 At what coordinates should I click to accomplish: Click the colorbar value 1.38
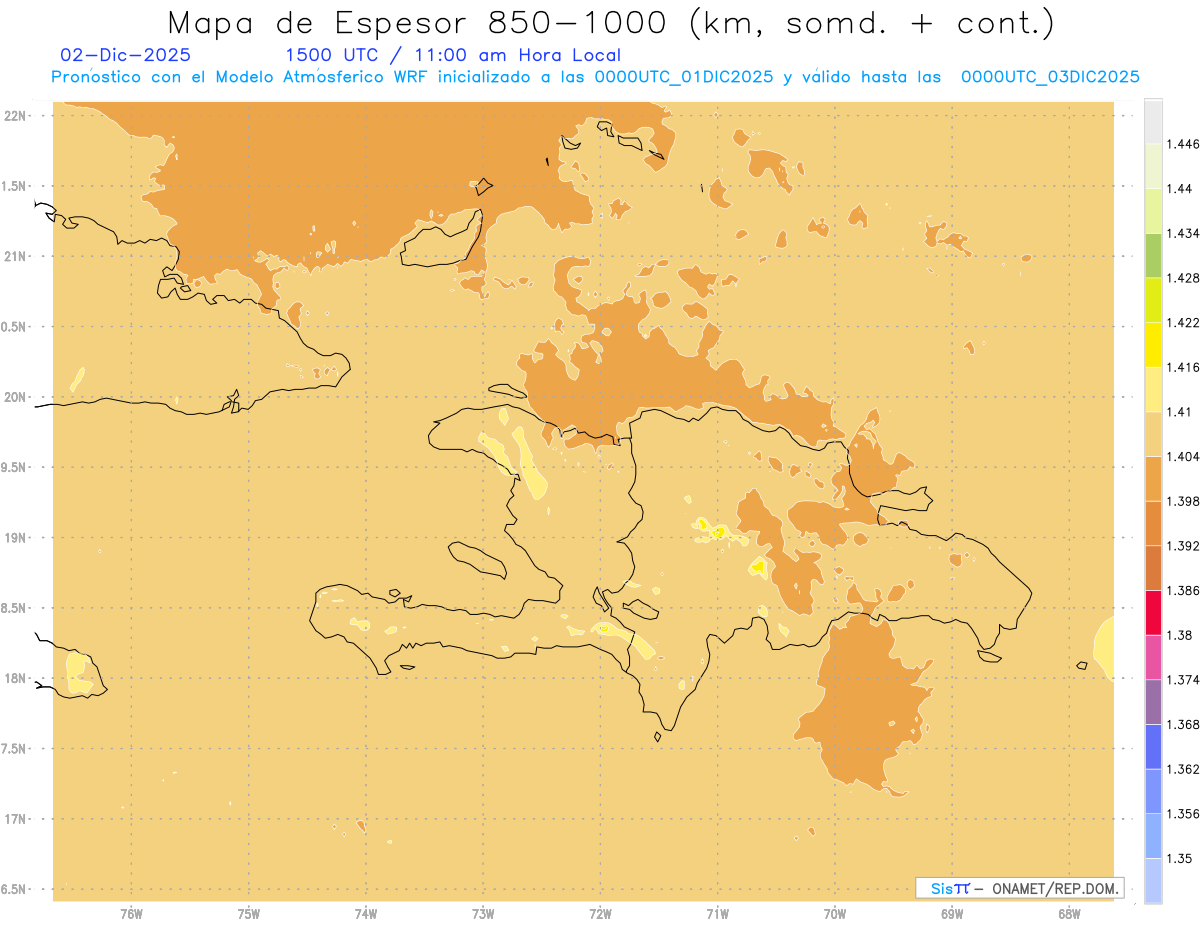(x=1180, y=635)
